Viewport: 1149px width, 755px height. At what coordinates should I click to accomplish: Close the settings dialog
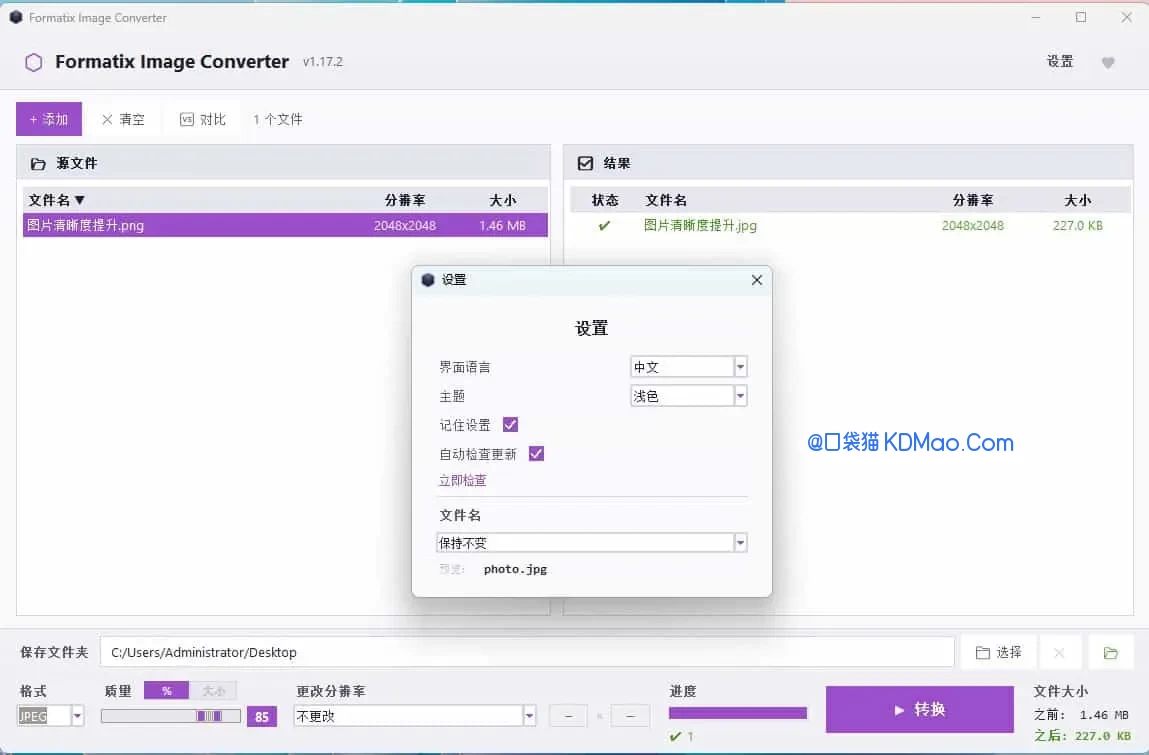pos(757,280)
